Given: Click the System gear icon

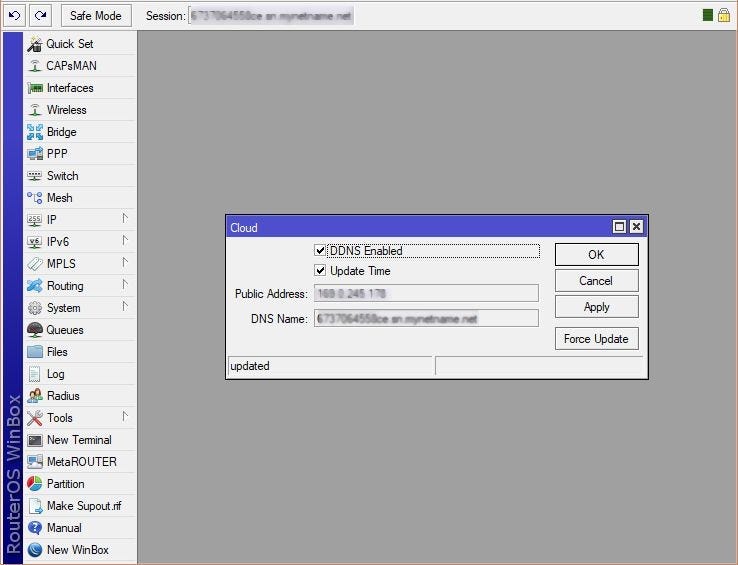Looking at the screenshot, I should point(35,308).
